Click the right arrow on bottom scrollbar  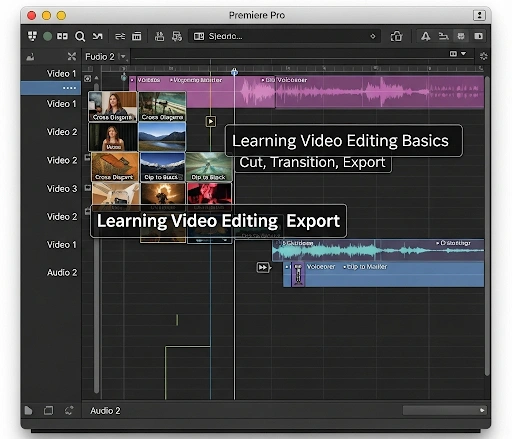pos(482,410)
